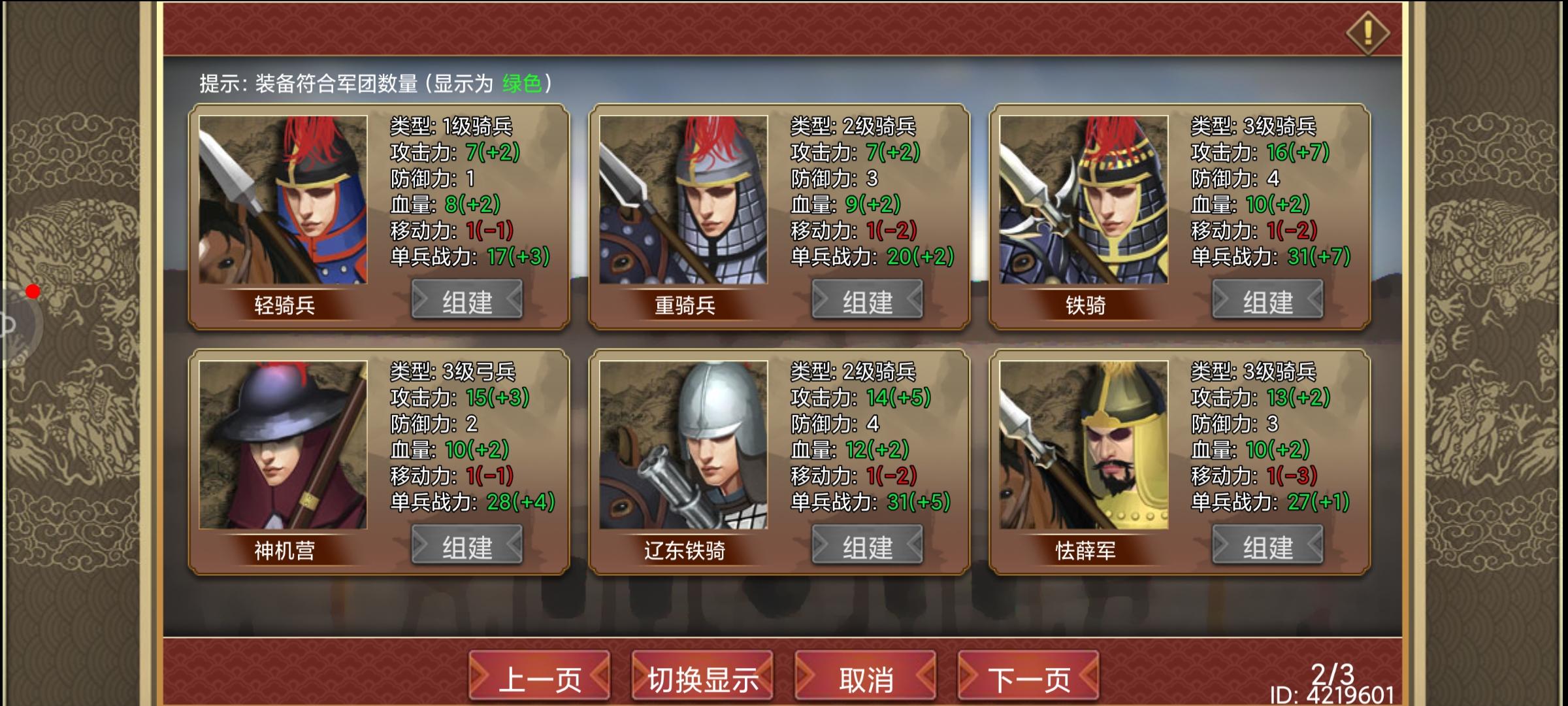Click 组建 button for 神机营

tap(467, 545)
